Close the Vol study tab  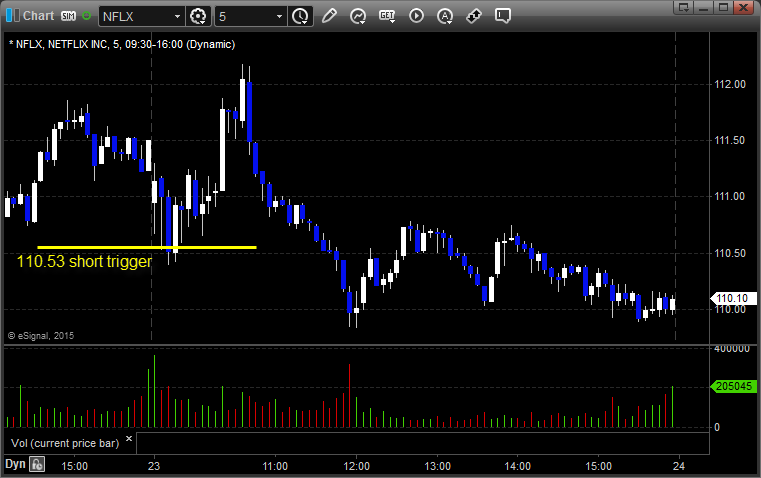(129, 440)
